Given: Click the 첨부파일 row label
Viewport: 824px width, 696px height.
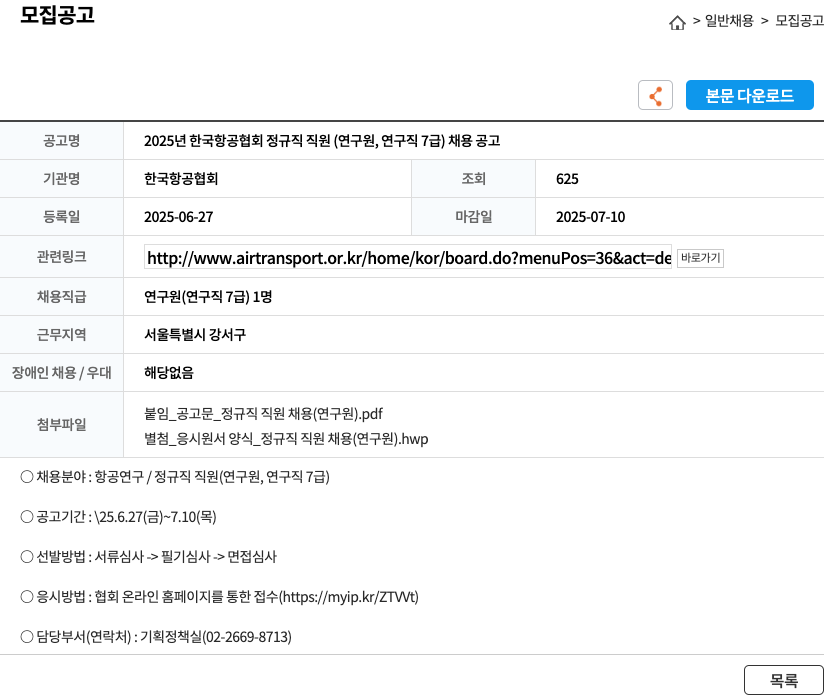Looking at the screenshot, I should click(61, 424).
